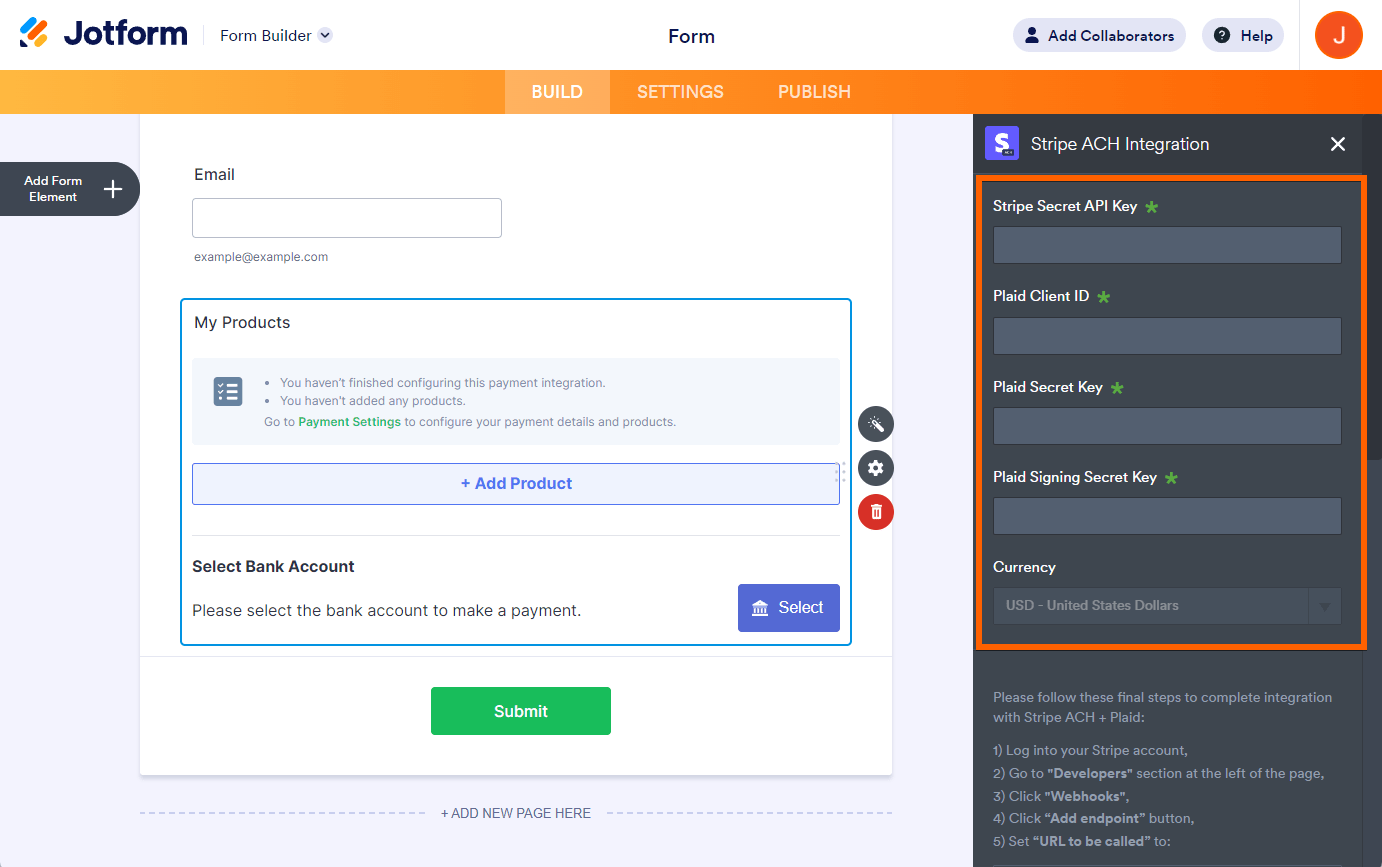Click Add Form Element button
1382x867 pixels.
(70, 189)
